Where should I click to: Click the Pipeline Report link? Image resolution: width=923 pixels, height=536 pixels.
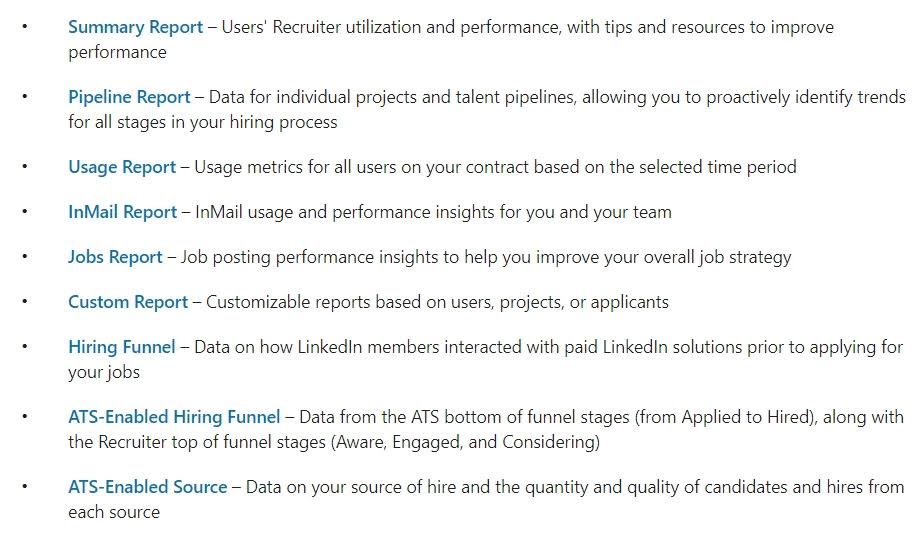pos(129,97)
